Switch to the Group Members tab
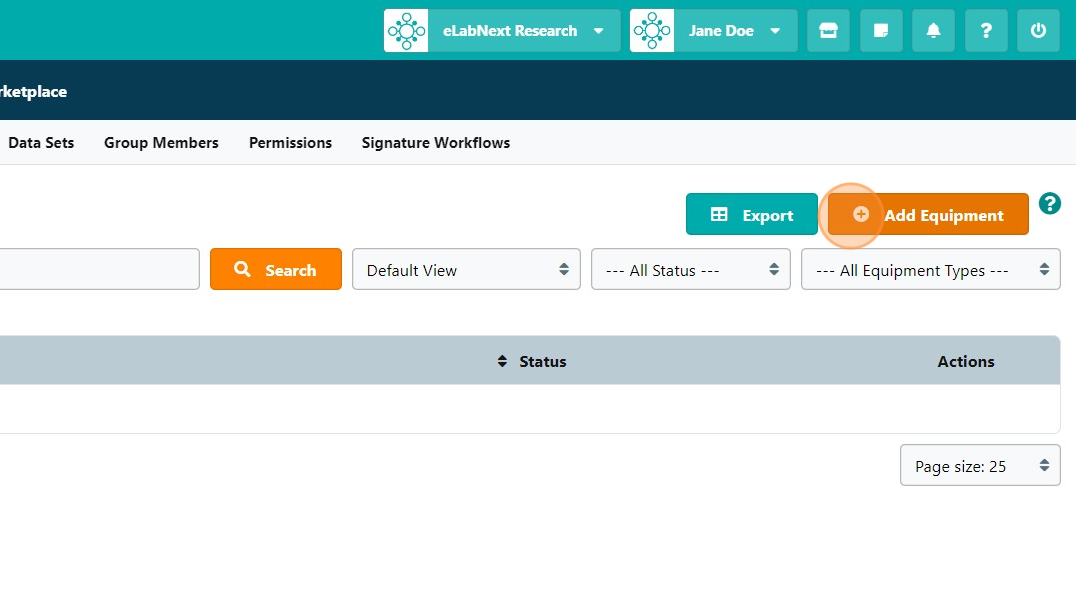The height and width of the screenshot is (600, 1076). click(161, 143)
